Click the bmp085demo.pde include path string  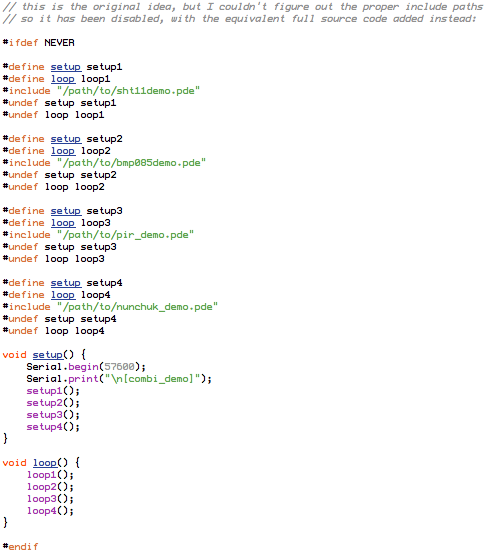pyautogui.click(x=131, y=163)
